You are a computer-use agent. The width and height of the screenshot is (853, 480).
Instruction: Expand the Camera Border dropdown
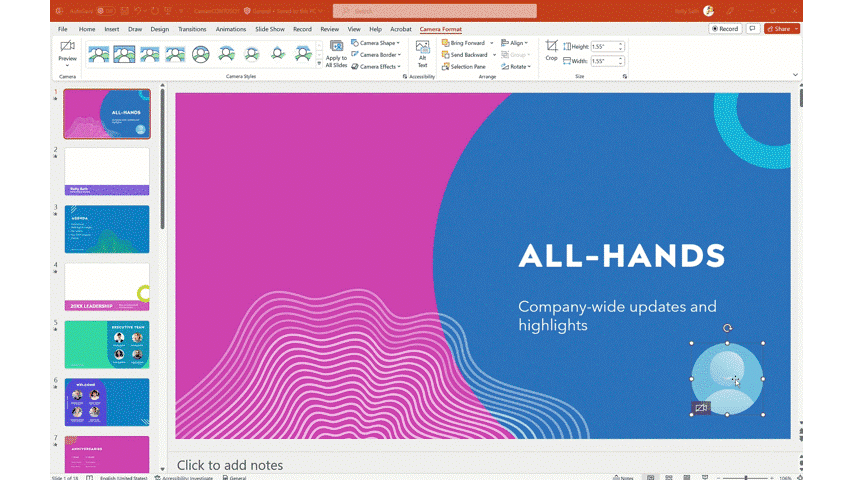point(399,55)
